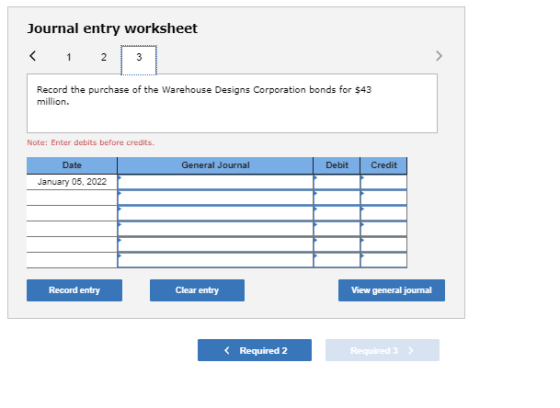Click second row Debit amount field
Image resolution: width=560 pixels, height=408 pixels.
(337, 198)
